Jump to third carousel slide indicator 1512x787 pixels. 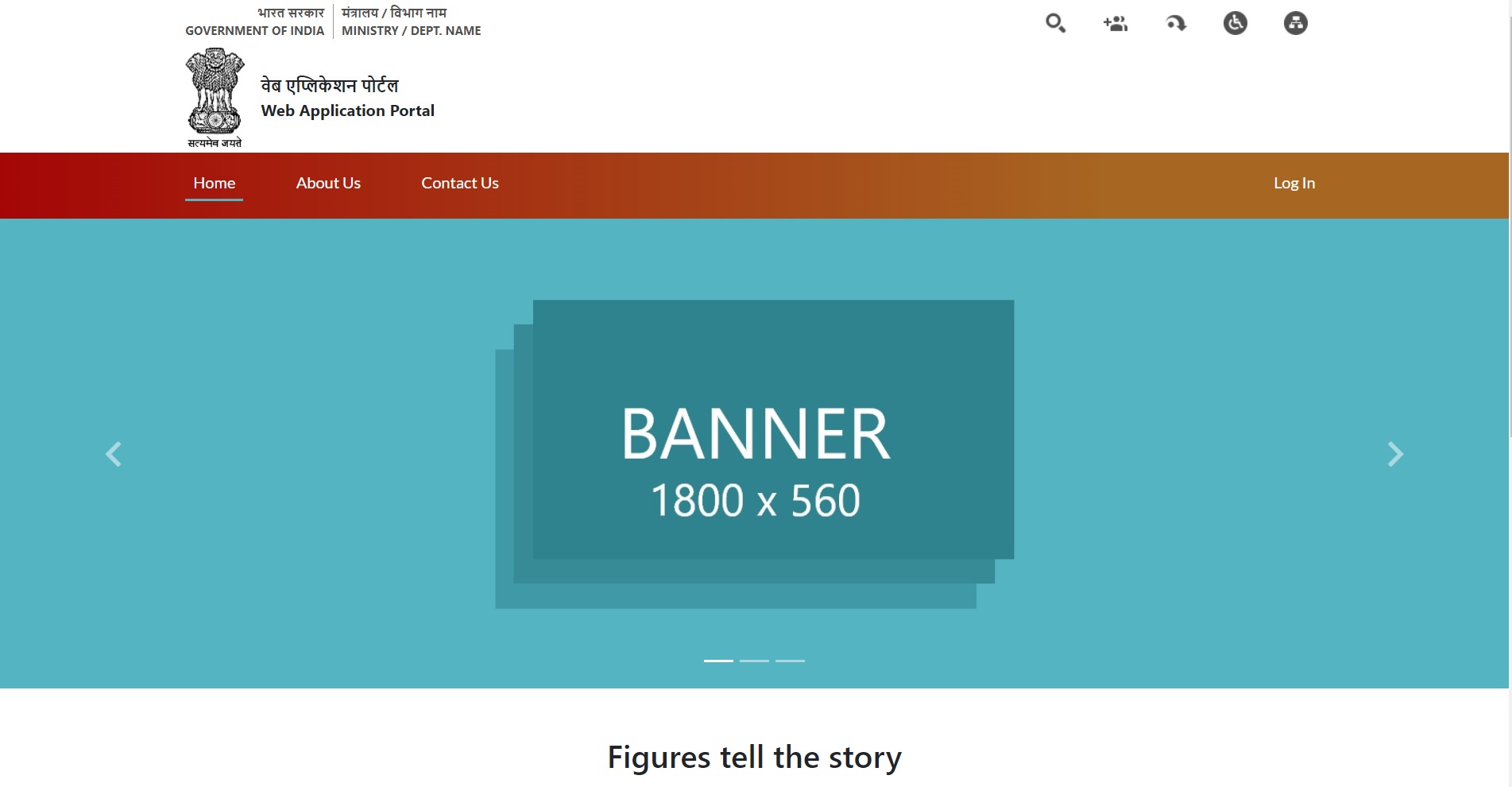[790, 661]
